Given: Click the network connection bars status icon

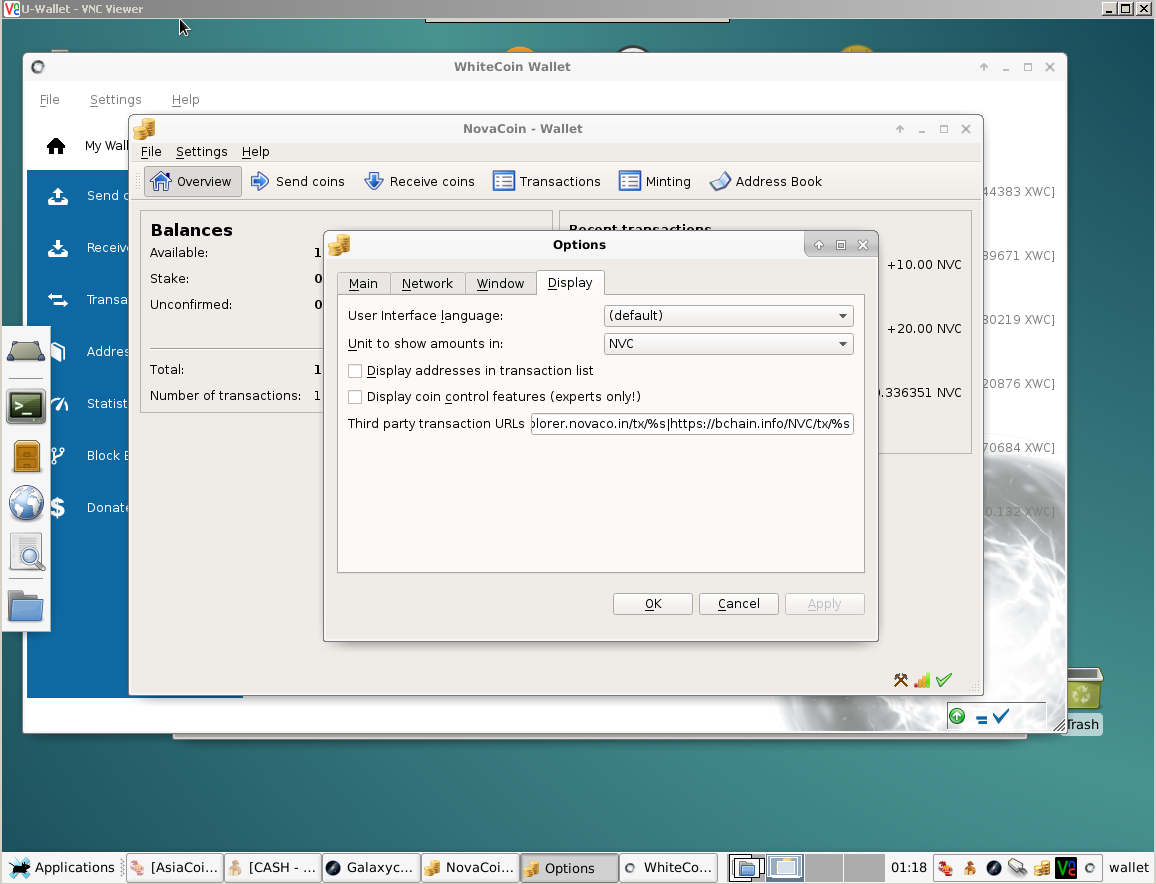Looking at the screenshot, I should [x=922, y=680].
